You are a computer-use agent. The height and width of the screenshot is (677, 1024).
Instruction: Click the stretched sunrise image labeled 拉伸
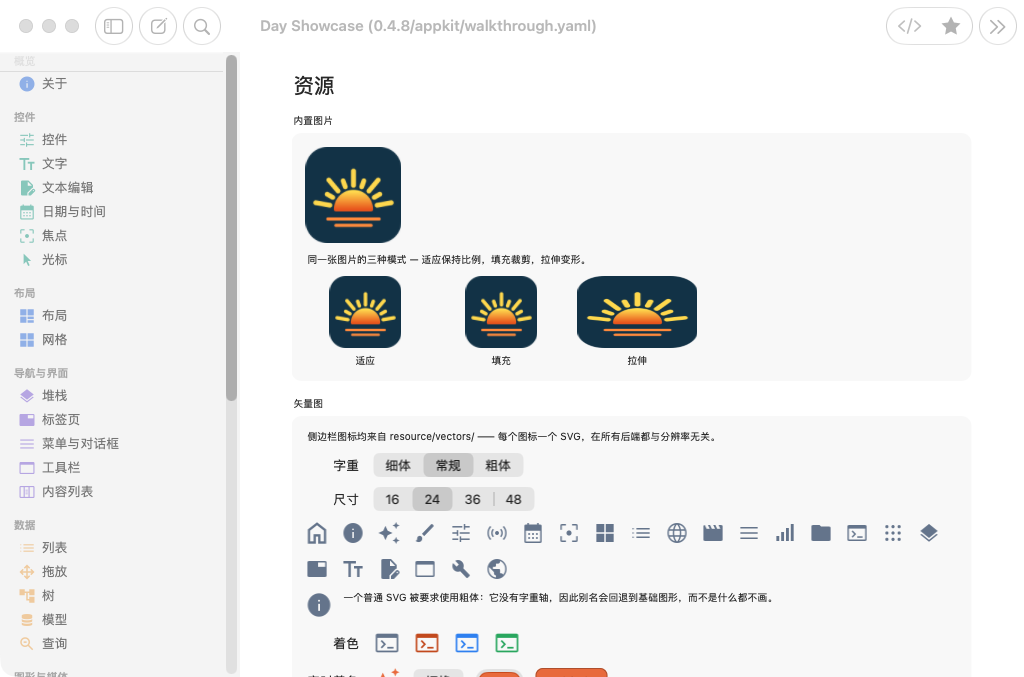(637, 312)
